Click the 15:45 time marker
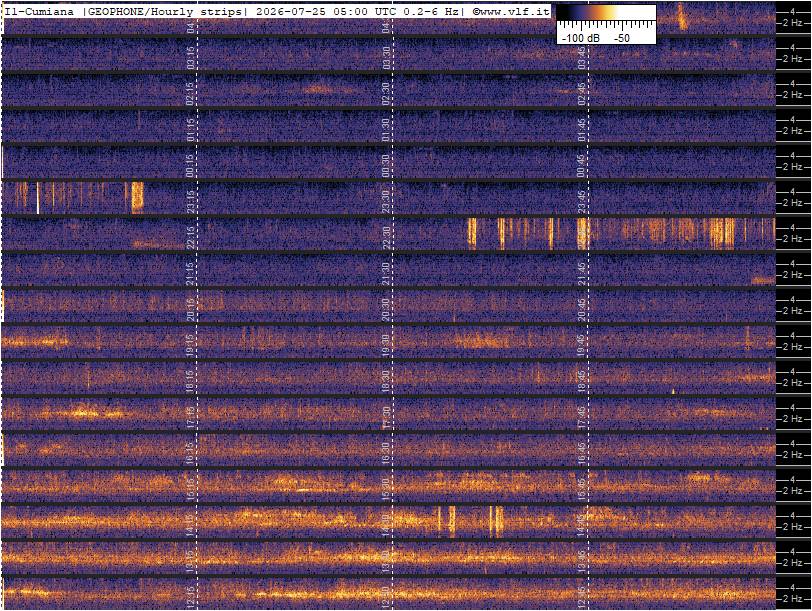Image resolution: width=812 pixels, height=611 pixels. pyautogui.click(x=581, y=490)
